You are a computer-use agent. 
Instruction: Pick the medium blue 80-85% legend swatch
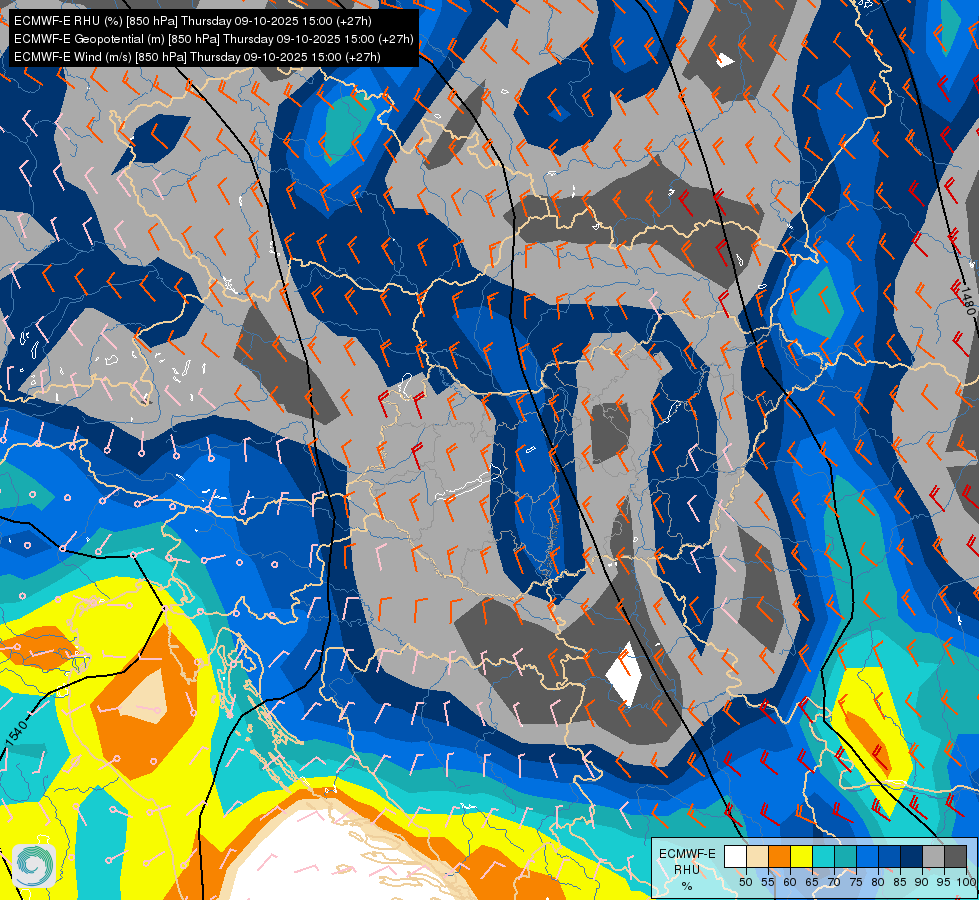889,856
